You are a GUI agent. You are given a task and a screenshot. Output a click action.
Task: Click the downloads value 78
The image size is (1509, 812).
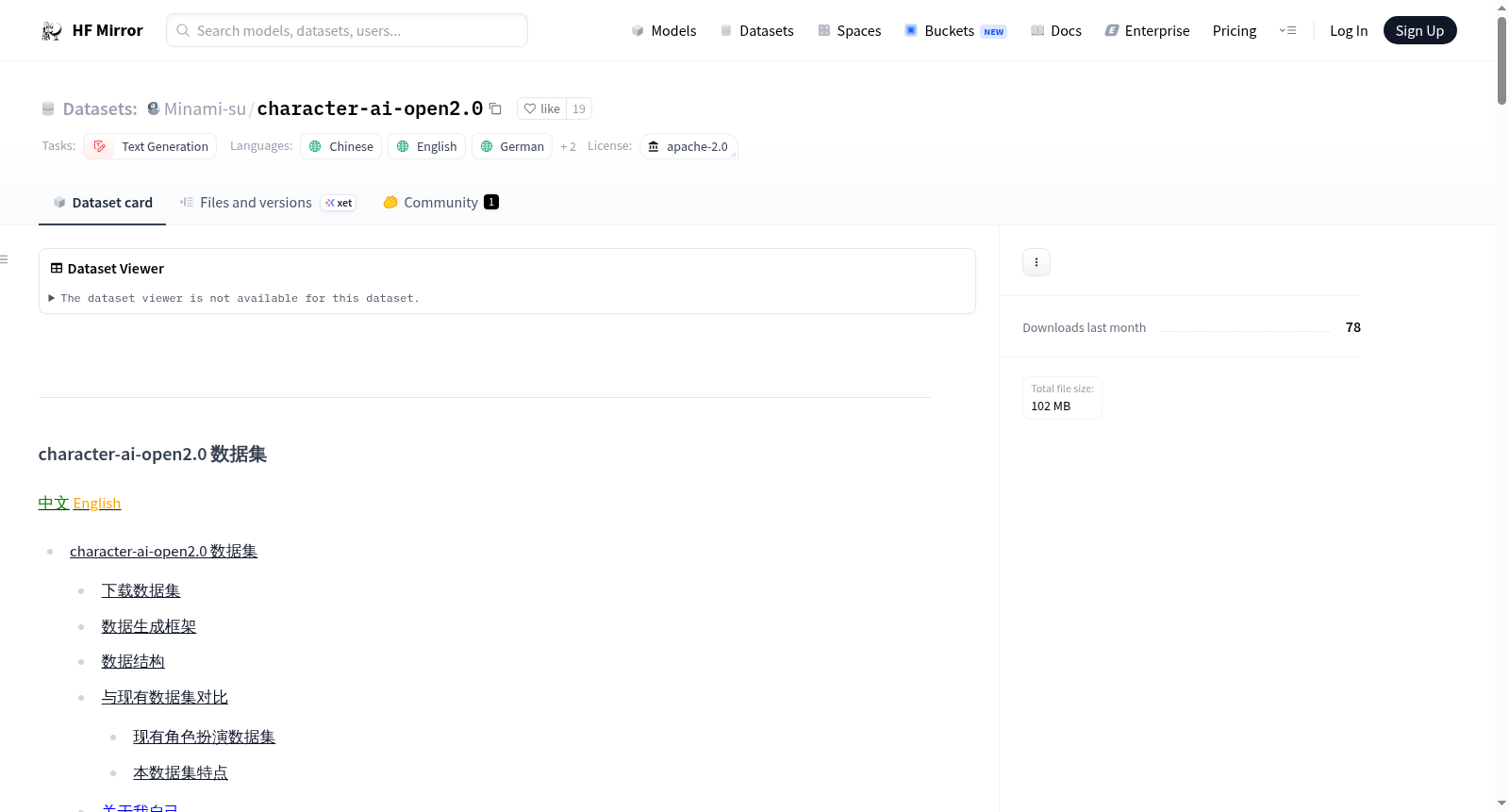point(1353,327)
